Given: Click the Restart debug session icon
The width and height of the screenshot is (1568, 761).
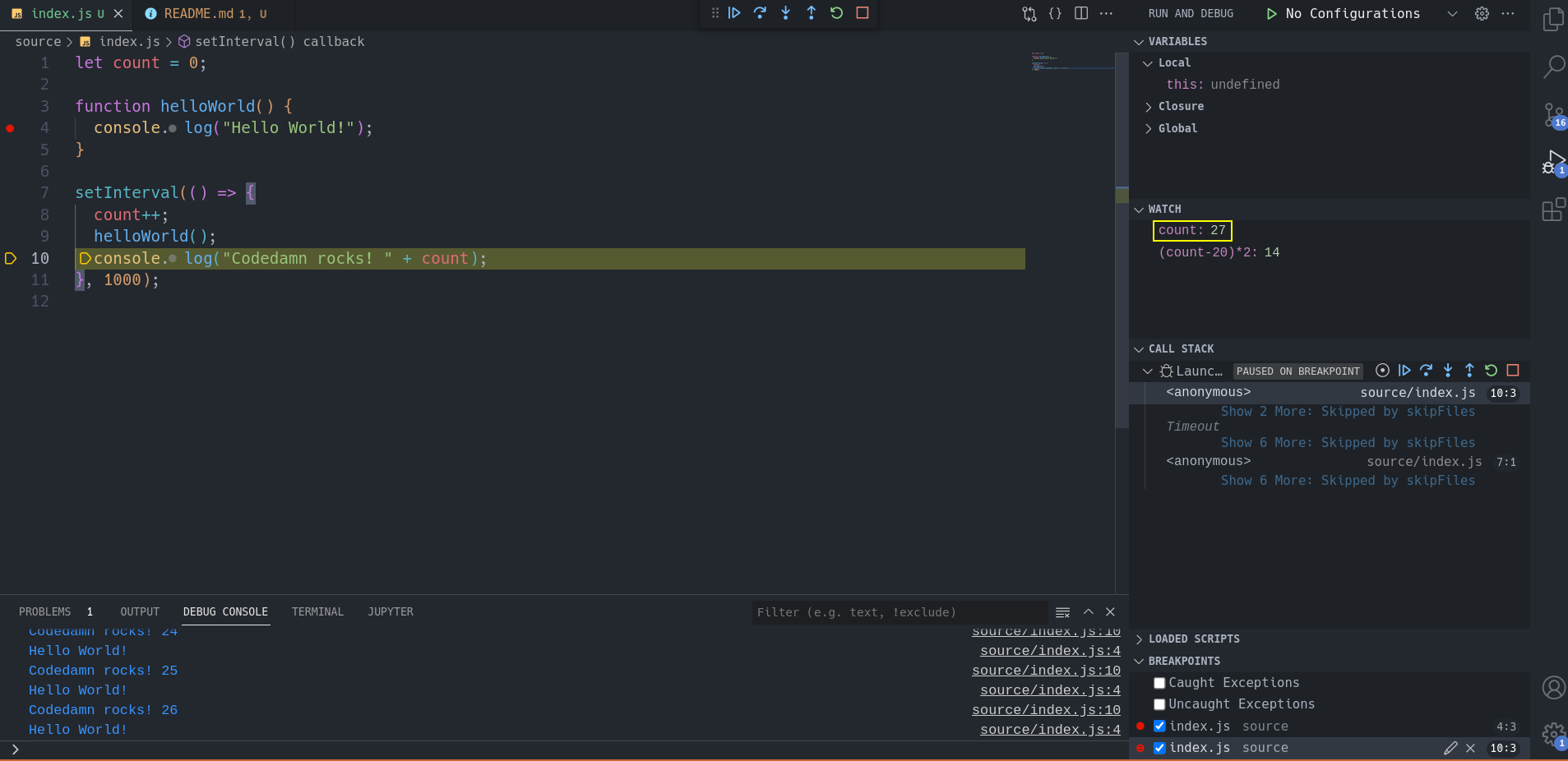Looking at the screenshot, I should click(x=837, y=13).
